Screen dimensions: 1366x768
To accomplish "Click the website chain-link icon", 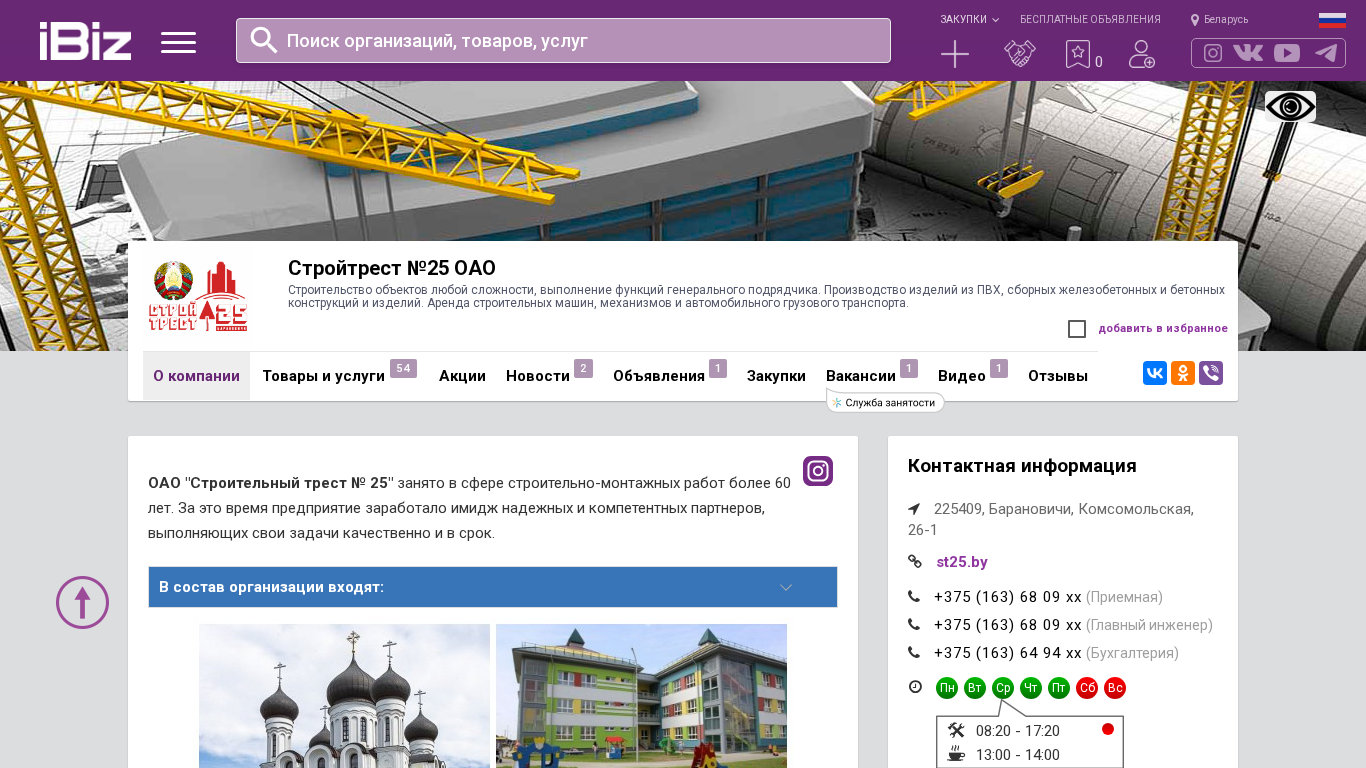I will (x=914, y=561).
